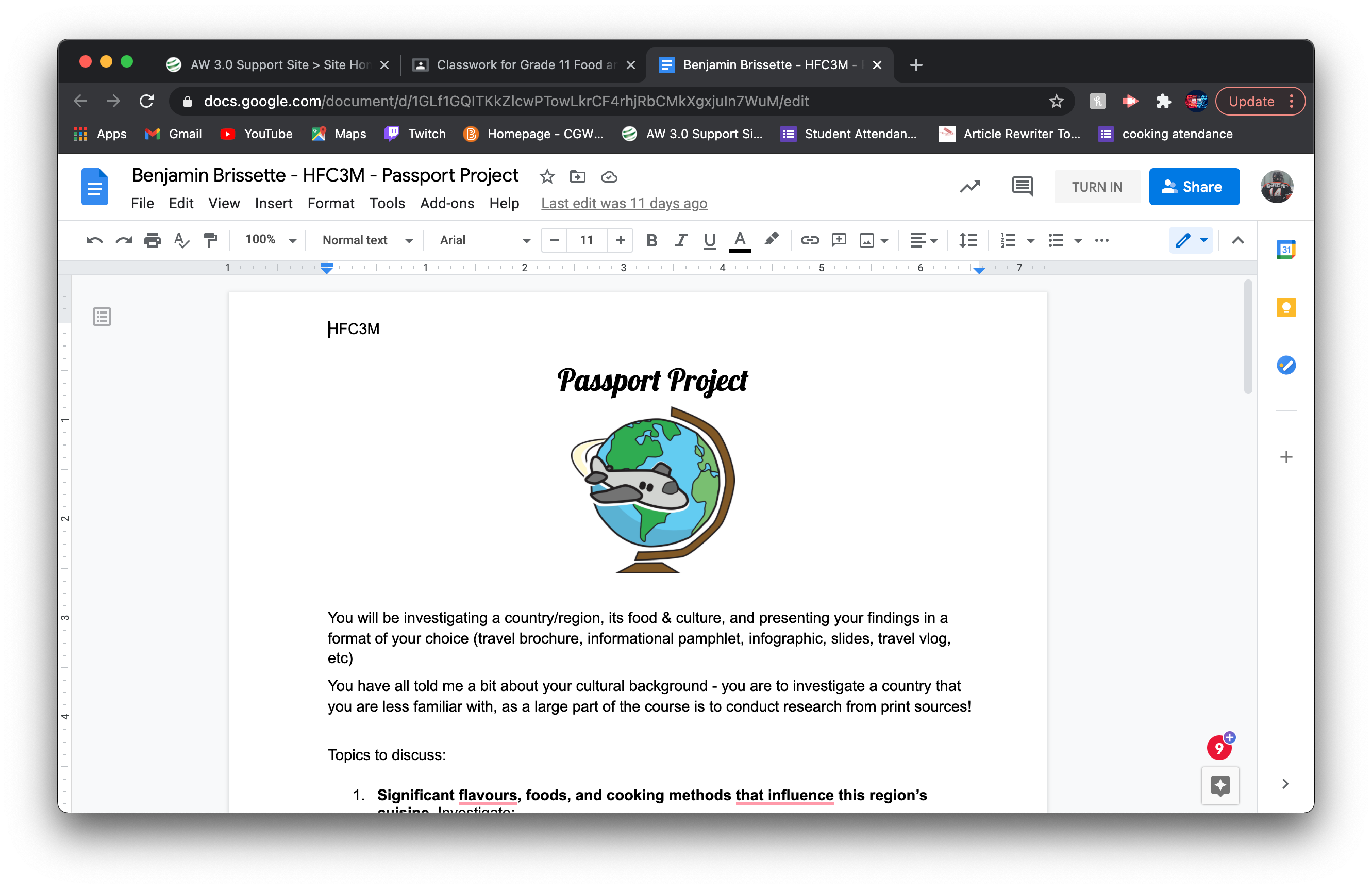
Task: Open Google Calendar side panel icon
Action: tap(1285, 250)
